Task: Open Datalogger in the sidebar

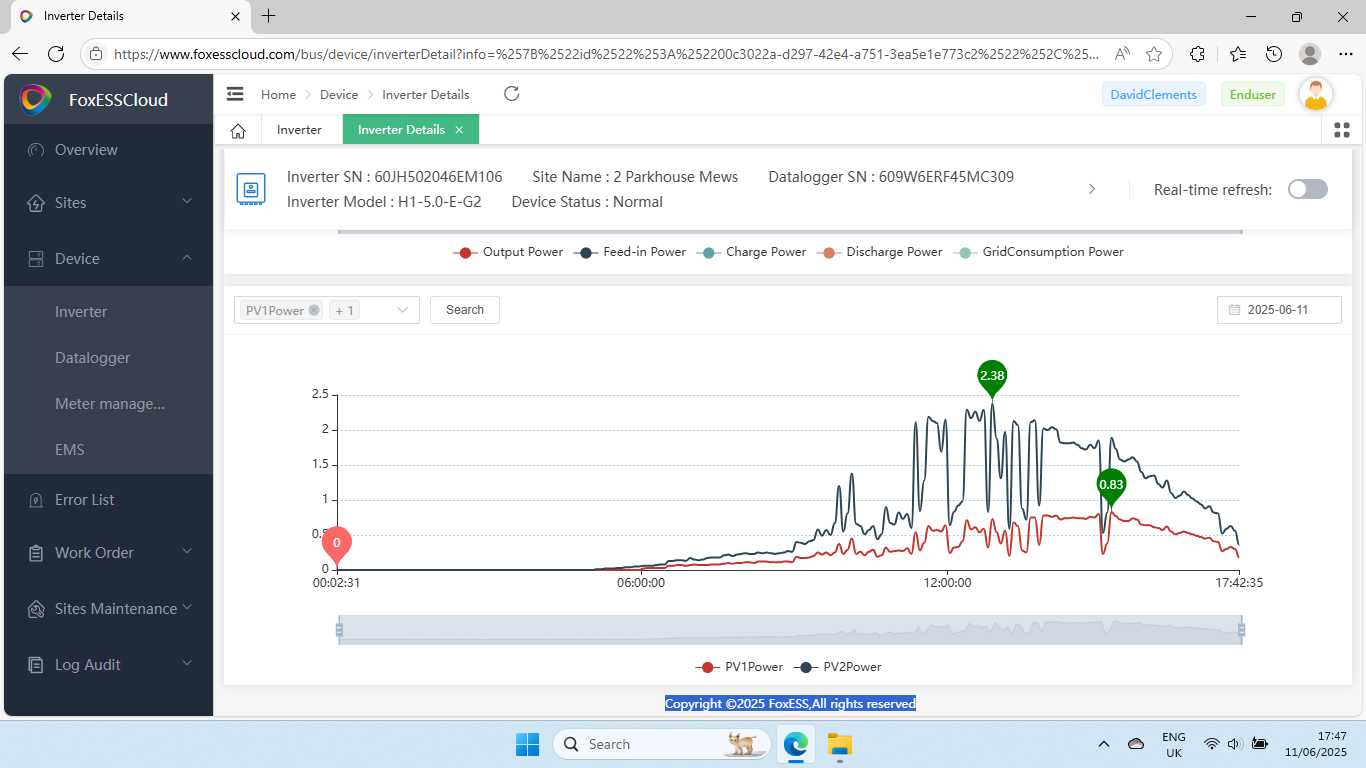Action: pos(92,358)
